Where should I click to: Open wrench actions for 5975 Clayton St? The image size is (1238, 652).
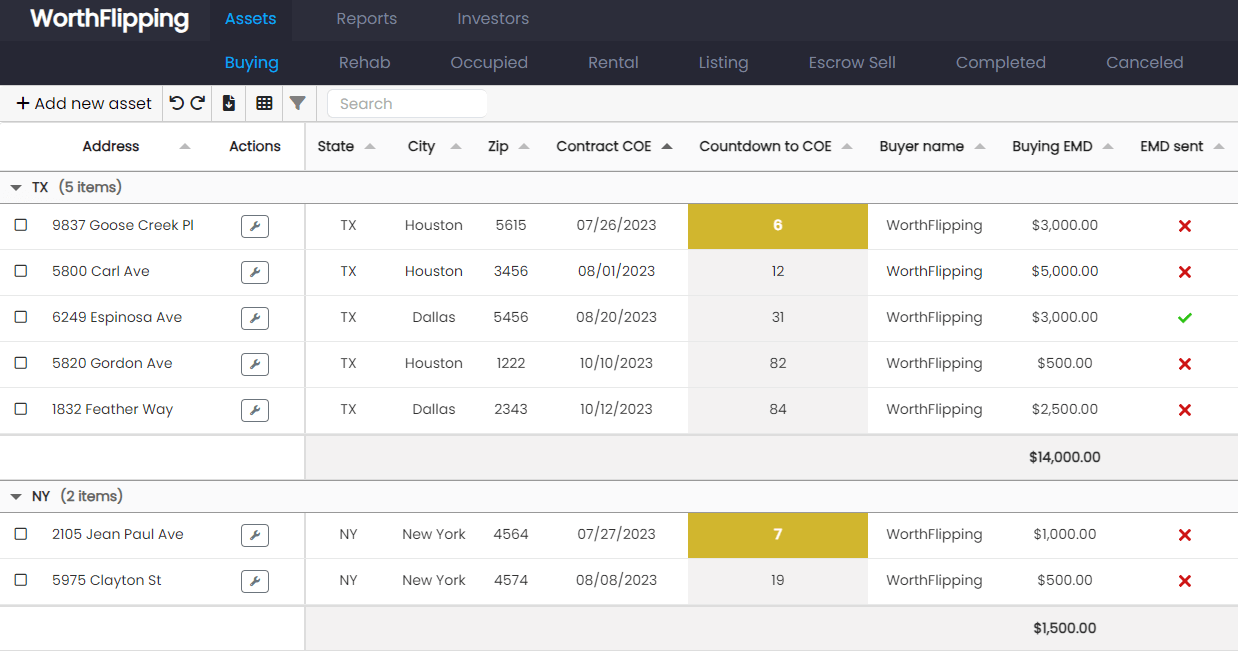(255, 581)
